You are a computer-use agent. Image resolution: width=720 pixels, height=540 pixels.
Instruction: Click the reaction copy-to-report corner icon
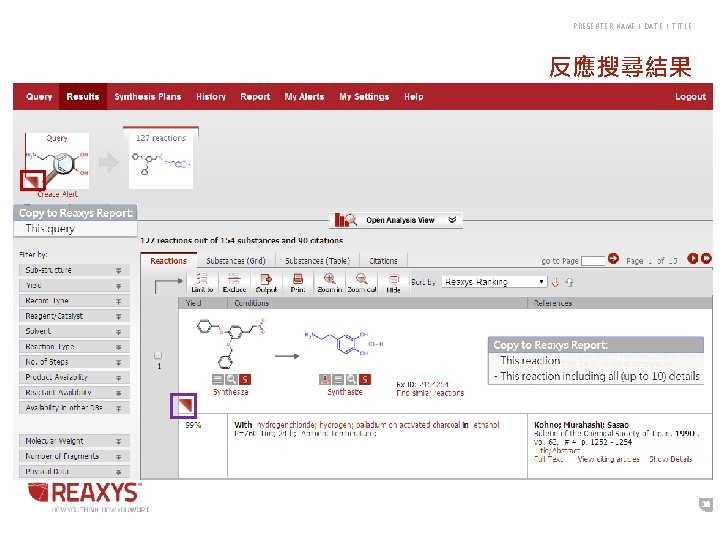tap(184, 405)
